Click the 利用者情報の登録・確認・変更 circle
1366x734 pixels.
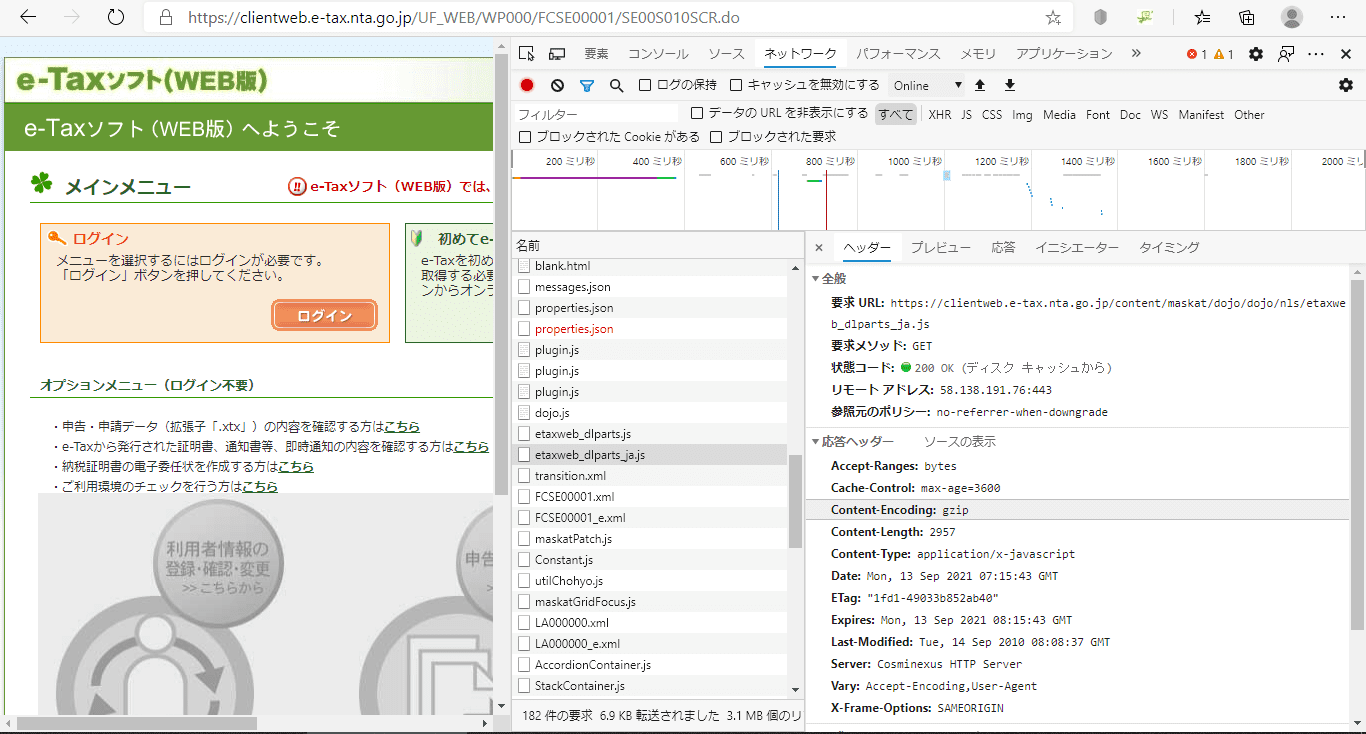click(x=217, y=565)
